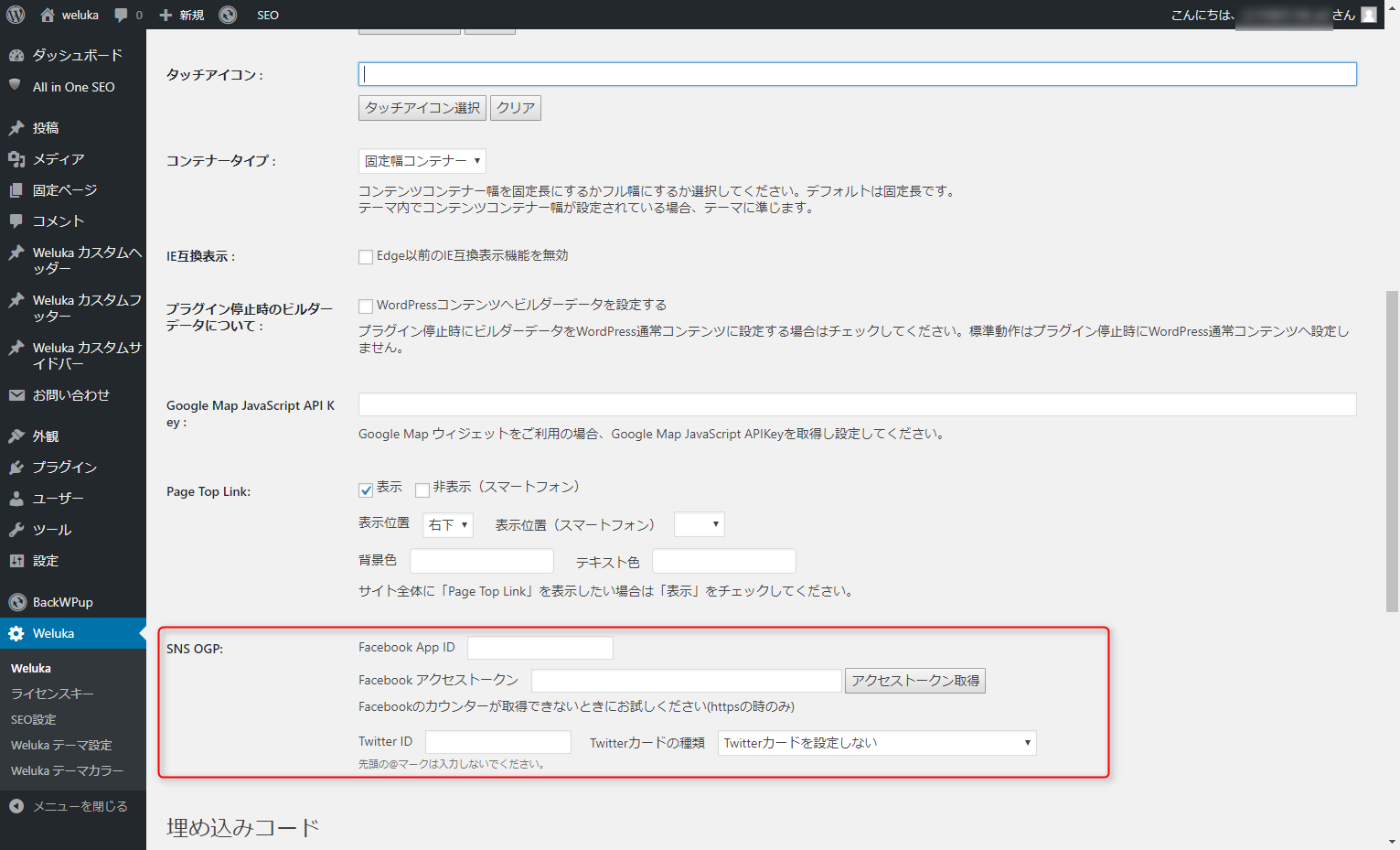Image resolution: width=1400 pixels, height=850 pixels.
Task: Click the ダッシュボード gauge icon
Action: 16,55
